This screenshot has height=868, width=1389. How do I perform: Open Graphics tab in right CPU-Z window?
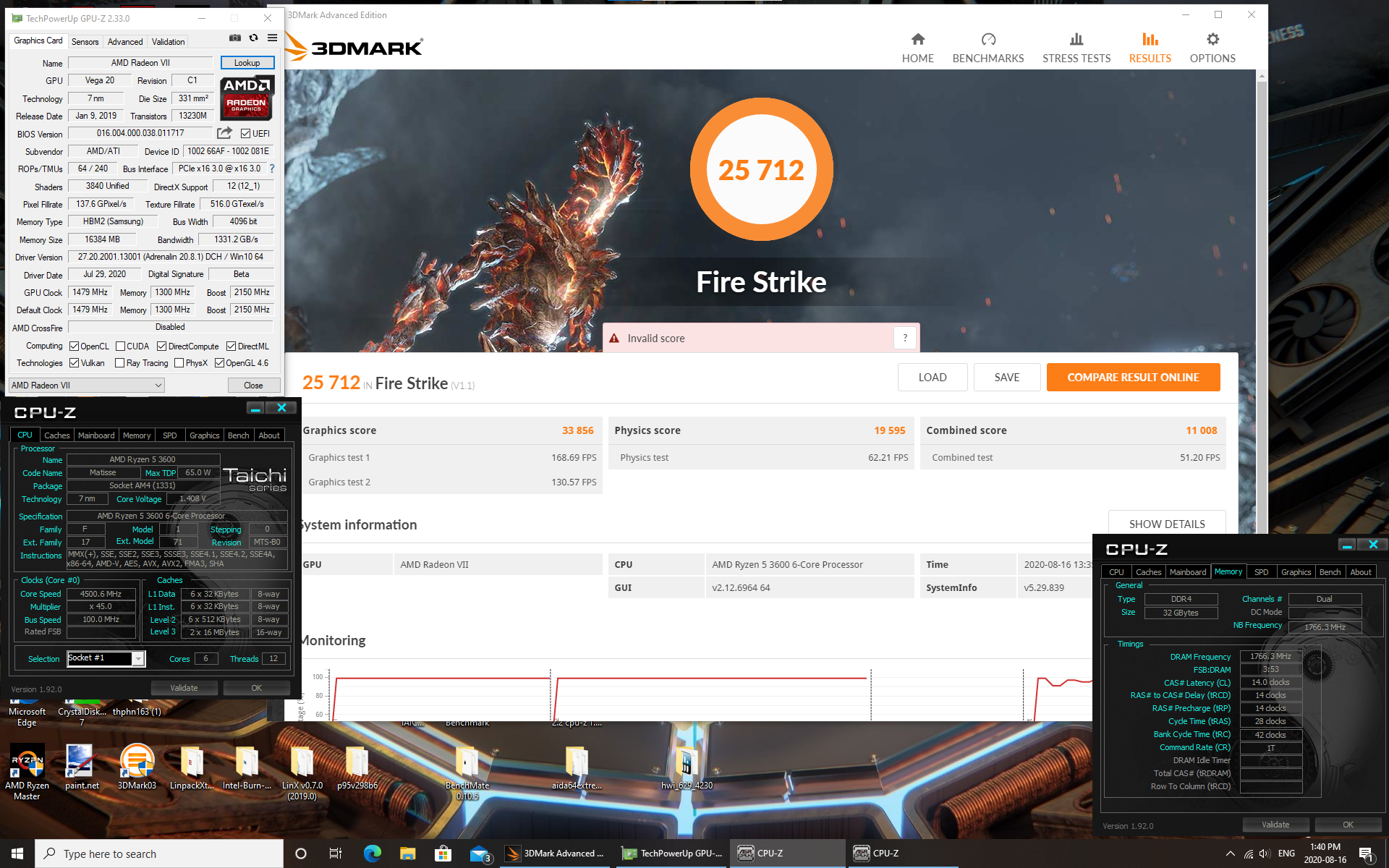(x=1296, y=572)
